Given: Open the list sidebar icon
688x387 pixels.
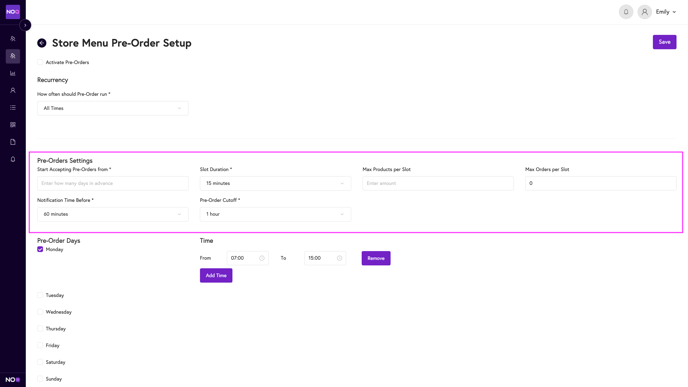Looking at the screenshot, I should 13,108.
